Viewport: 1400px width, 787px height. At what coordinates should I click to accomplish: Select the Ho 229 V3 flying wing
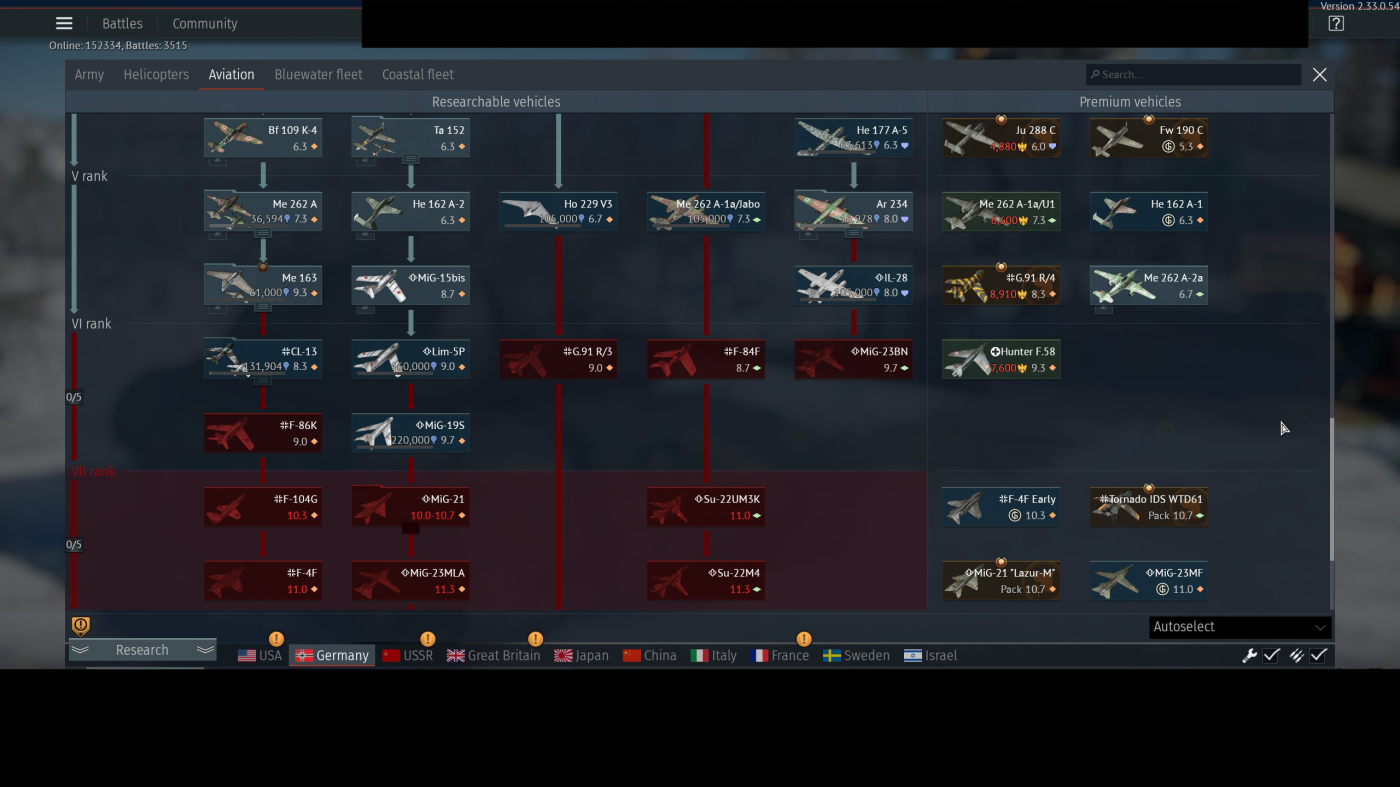[558, 212]
